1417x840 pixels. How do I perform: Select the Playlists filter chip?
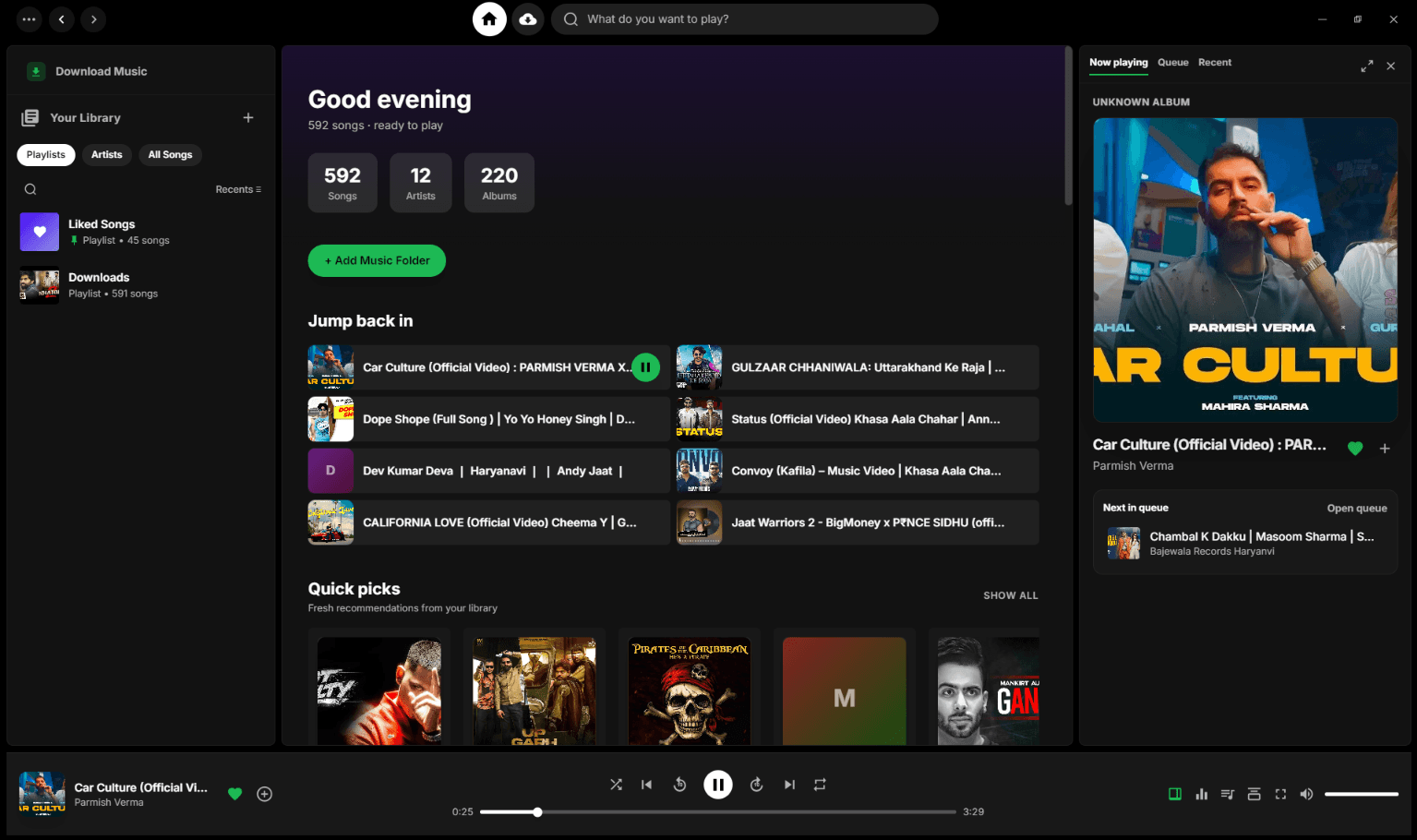coord(46,155)
